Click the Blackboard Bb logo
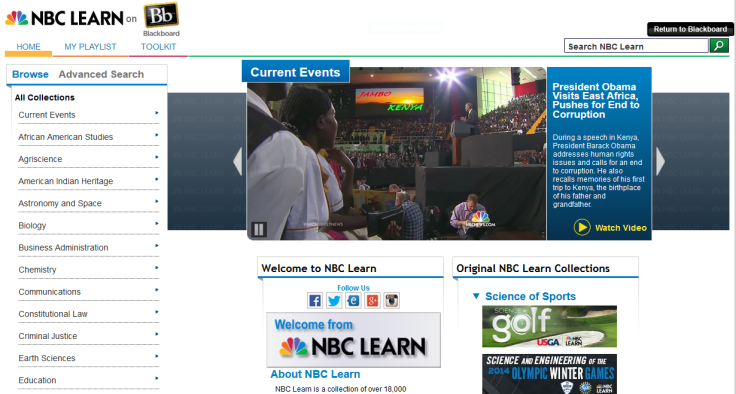This screenshot has height=394, width=736. click(161, 15)
